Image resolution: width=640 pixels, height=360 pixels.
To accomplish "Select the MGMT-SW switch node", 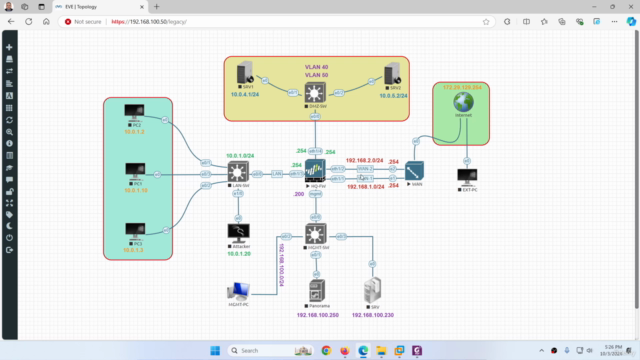I will pyautogui.click(x=315, y=234).
